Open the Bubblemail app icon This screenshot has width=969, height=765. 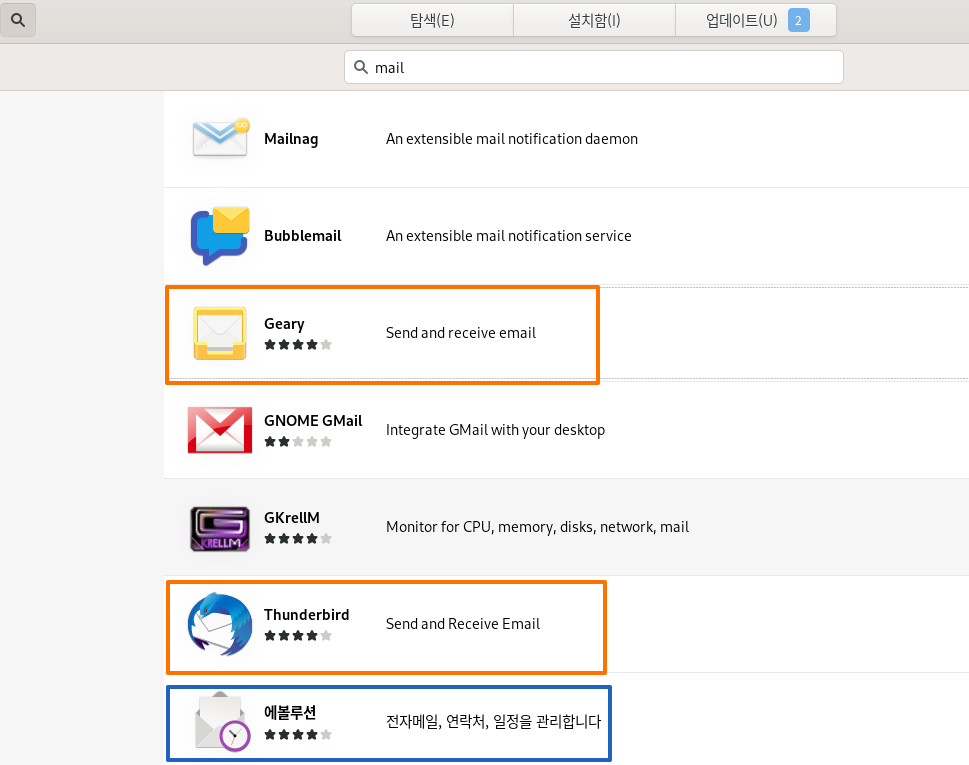(x=220, y=236)
